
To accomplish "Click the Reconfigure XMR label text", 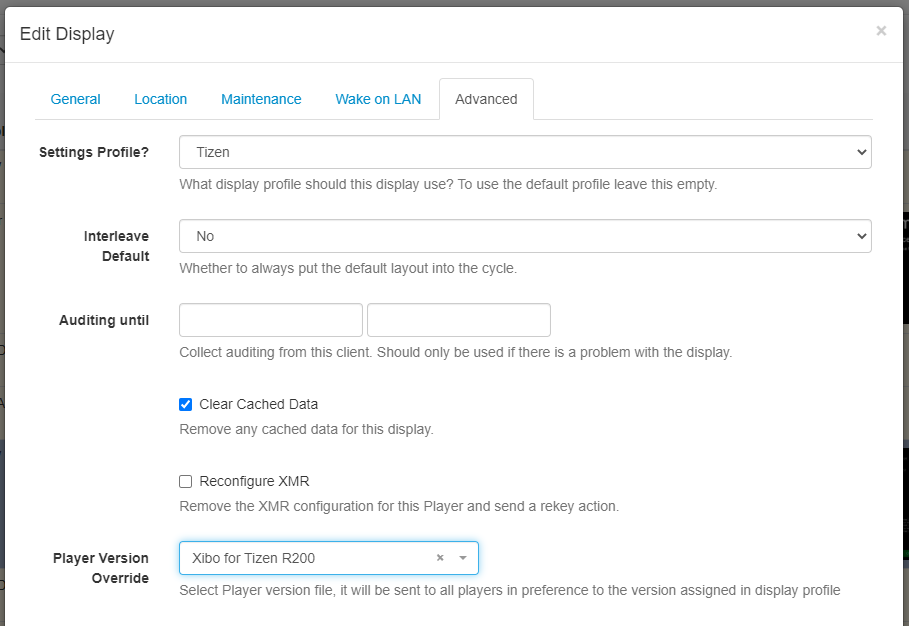I will coord(254,481).
